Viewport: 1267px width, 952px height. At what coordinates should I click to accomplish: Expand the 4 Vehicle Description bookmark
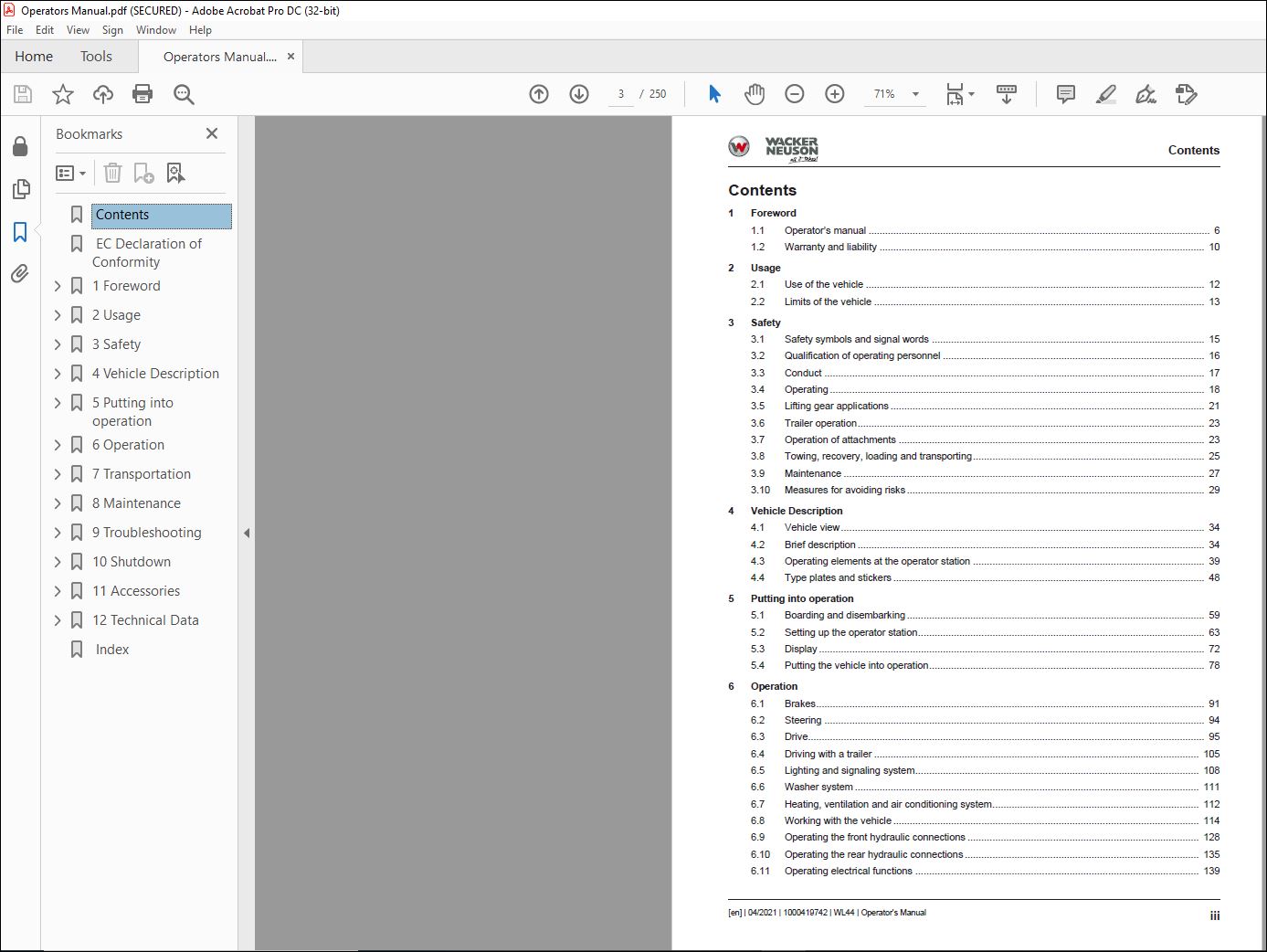[x=58, y=374]
